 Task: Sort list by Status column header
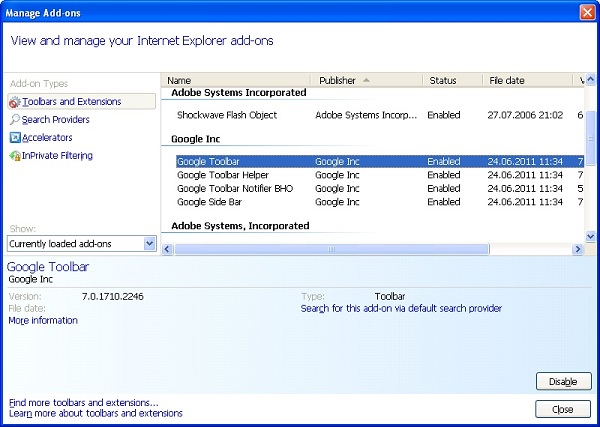click(x=453, y=80)
